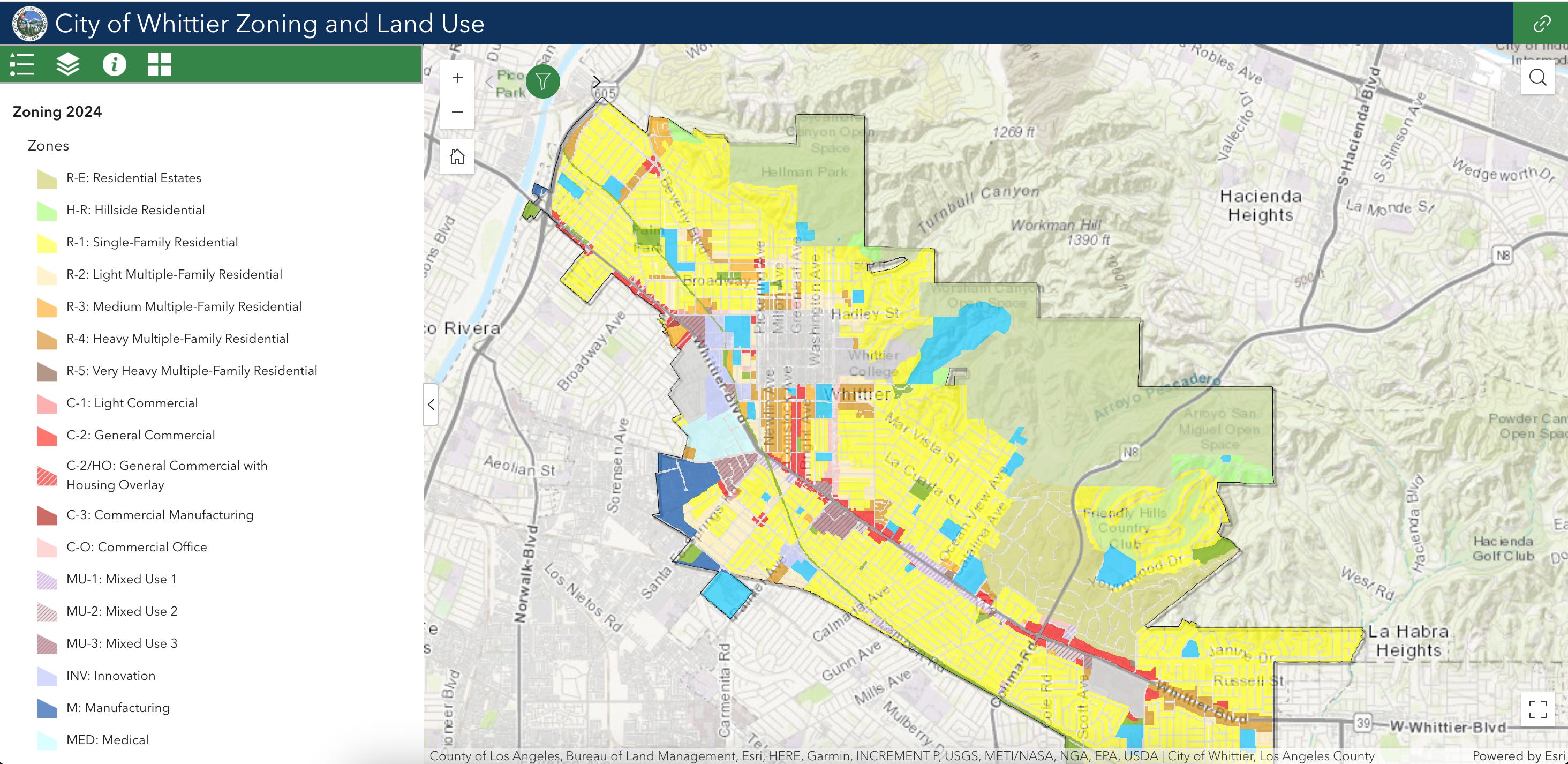
Task: Open the Layers list icon
Action: pyautogui.click(x=67, y=64)
